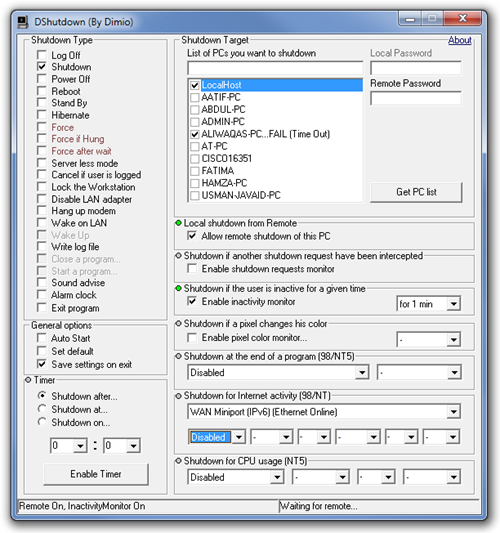500x533 pixels.
Task: Click the Timer group indicator icon
Action: (28, 380)
